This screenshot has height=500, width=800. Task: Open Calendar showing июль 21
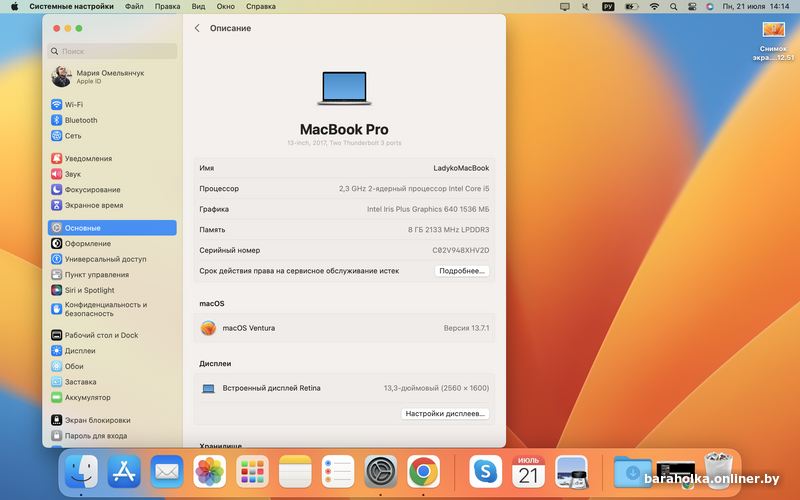[528, 472]
